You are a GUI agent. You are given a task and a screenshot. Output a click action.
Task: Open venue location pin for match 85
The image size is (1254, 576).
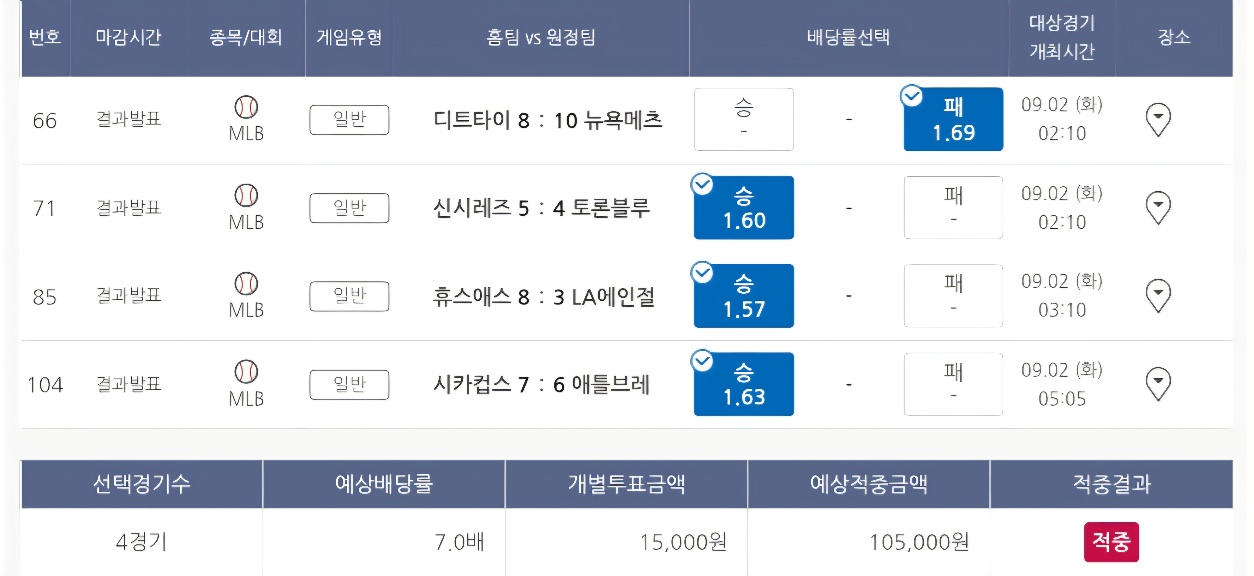pyautogui.click(x=1158, y=296)
